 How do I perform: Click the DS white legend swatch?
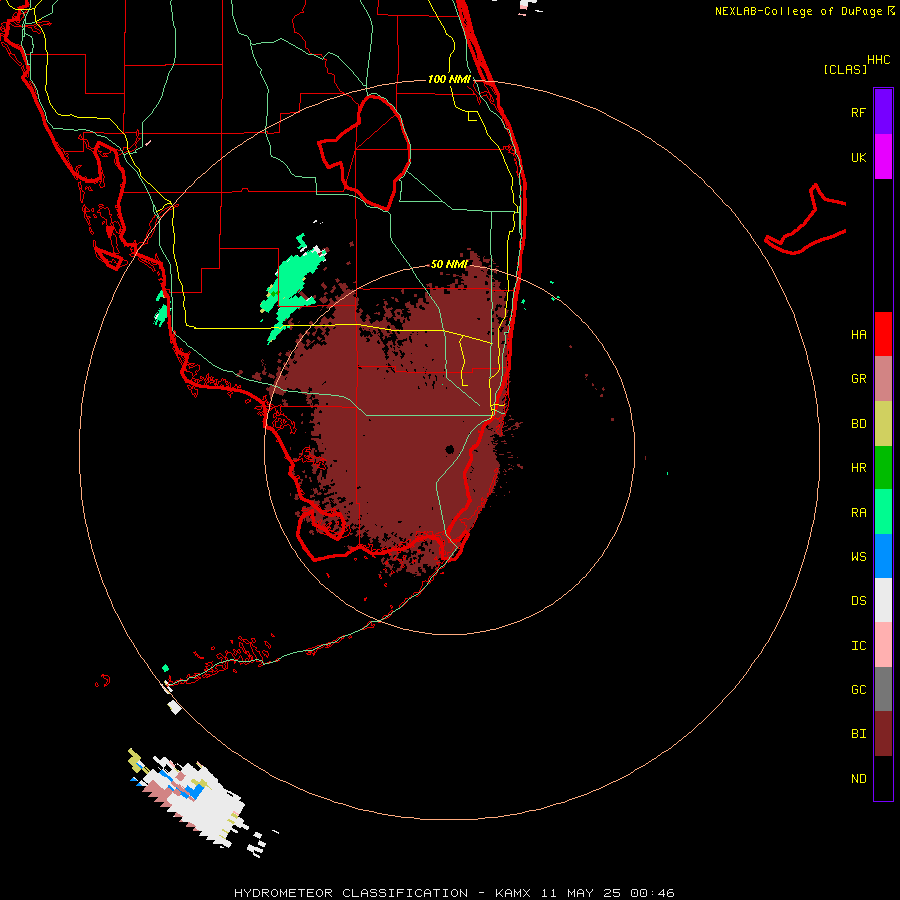pyautogui.click(x=883, y=600)
